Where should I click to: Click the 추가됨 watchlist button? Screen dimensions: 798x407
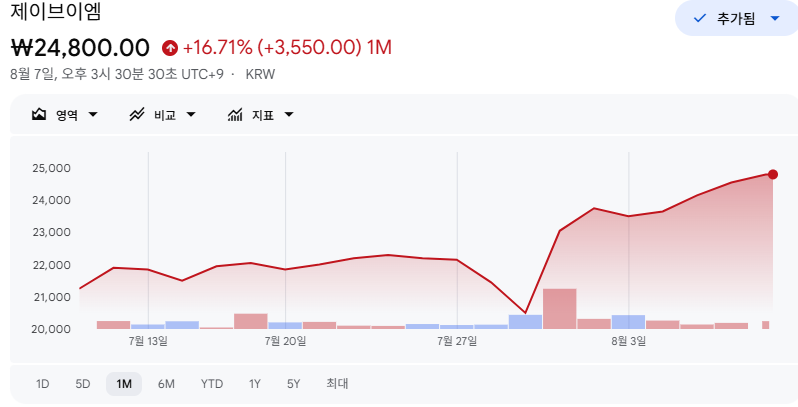tap(736, 18)
